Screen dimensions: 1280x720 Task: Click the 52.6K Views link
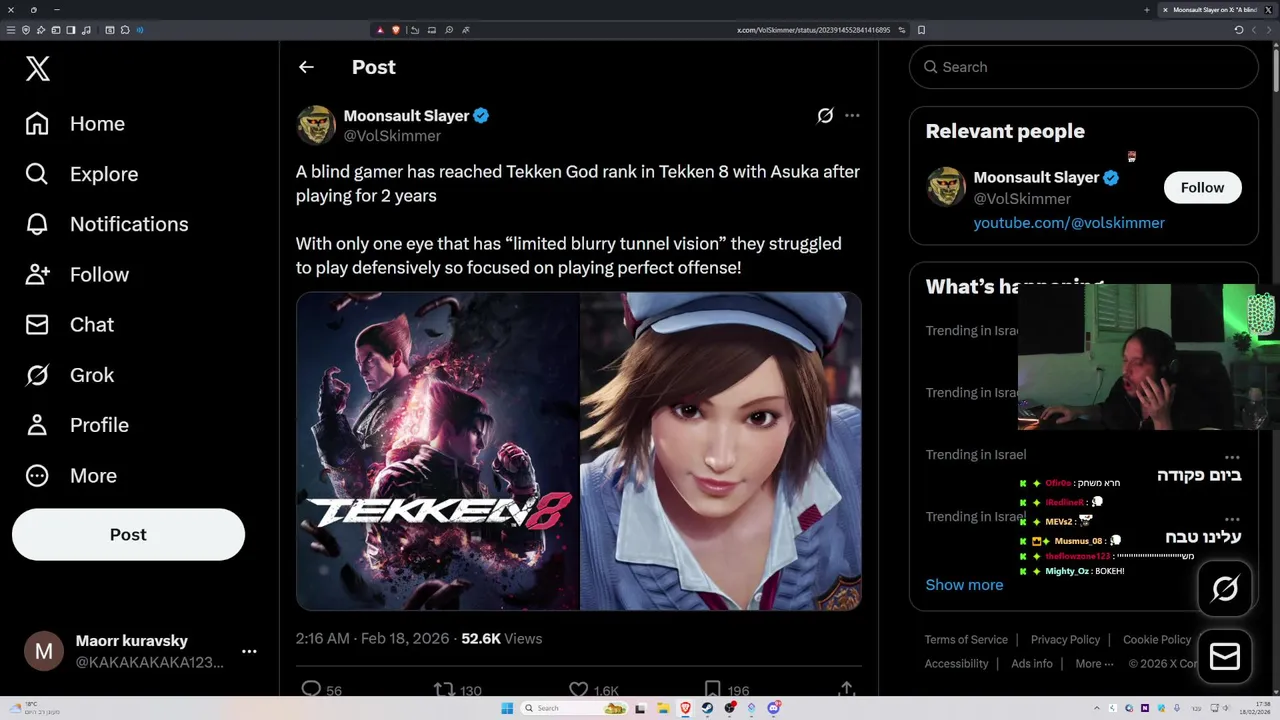point(501,638)
